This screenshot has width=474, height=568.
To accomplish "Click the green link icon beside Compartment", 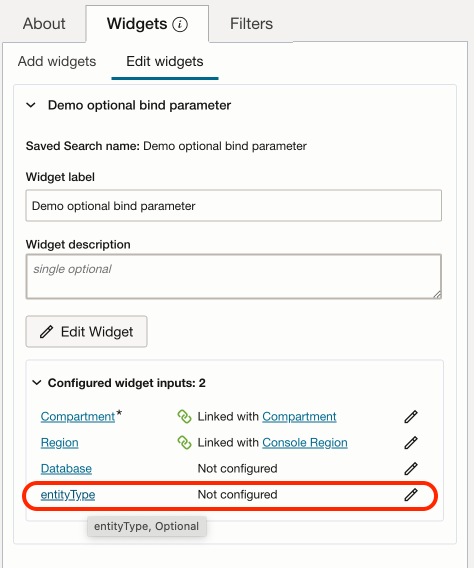I will pyautogui.click(x=184, y=417).
